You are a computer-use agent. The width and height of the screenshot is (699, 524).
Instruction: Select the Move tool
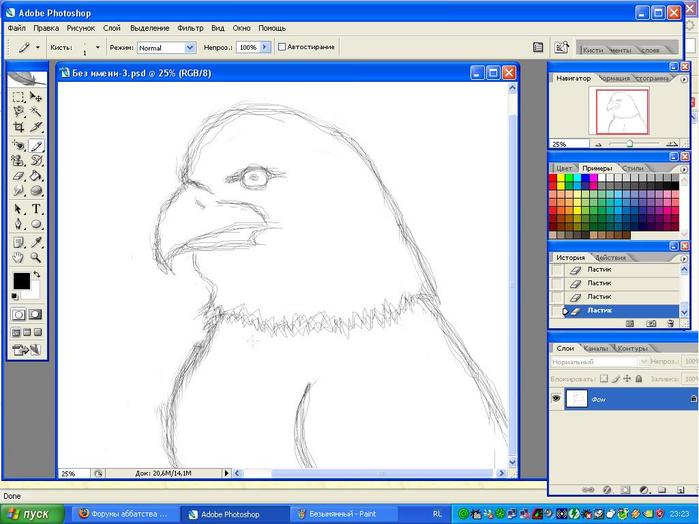click(x=37, y=97)
